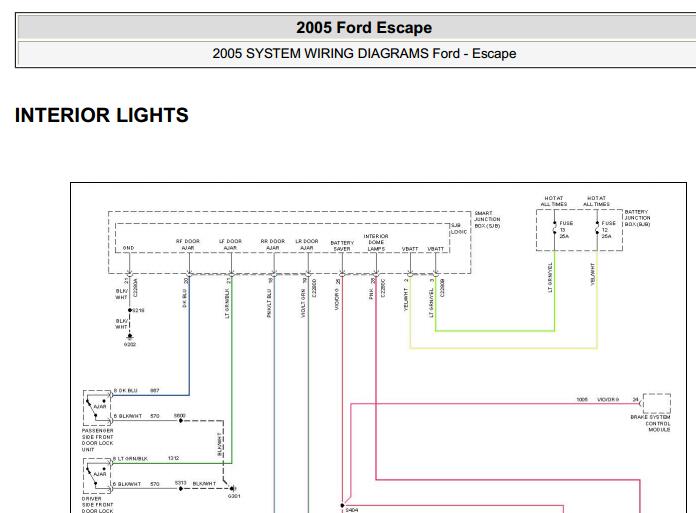Select the 'RR DOOR AJAR' pin label
Screen dimensions: 696x513
coord(273,245)
